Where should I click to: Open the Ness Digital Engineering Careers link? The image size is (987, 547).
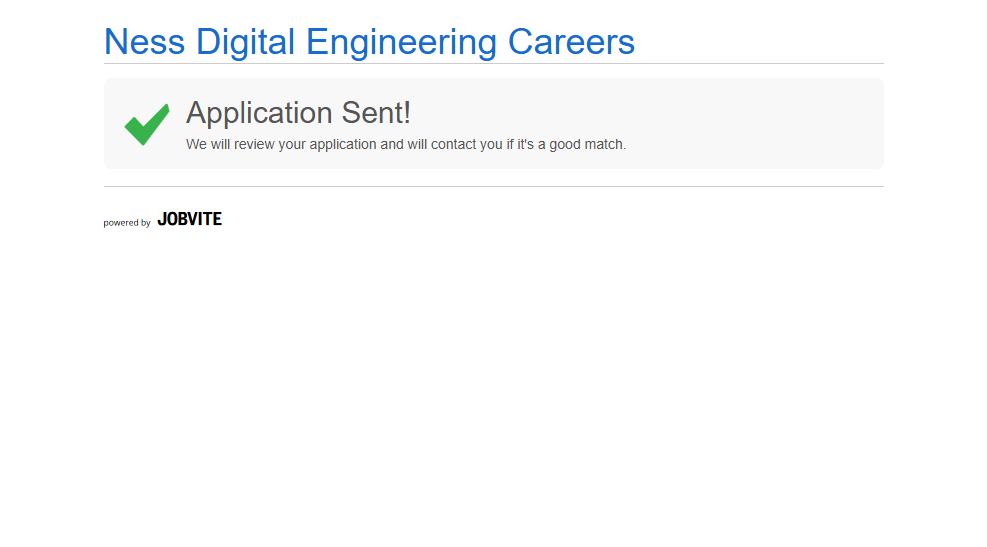[x=369, y=42]
